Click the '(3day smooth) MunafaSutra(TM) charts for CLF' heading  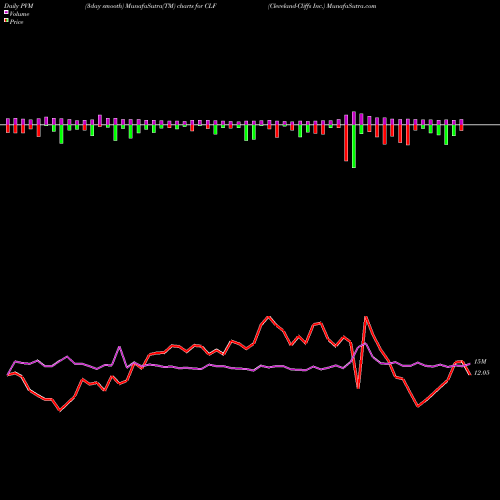pos(151,6)
